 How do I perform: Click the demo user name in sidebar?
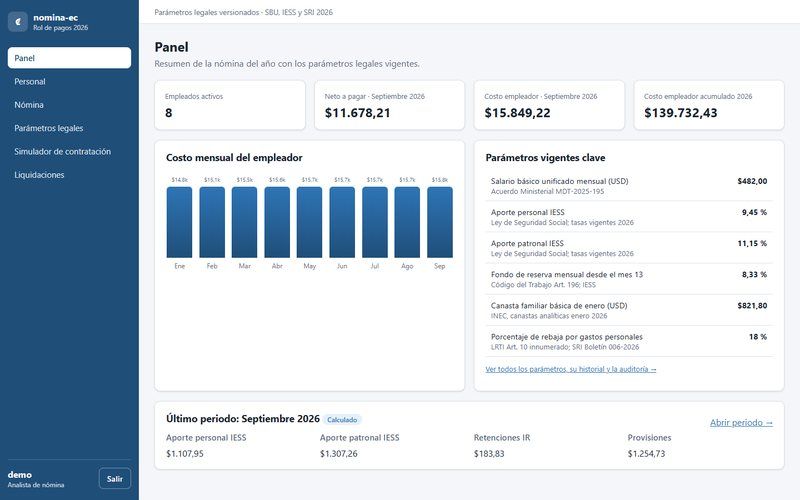click(19, 474)
